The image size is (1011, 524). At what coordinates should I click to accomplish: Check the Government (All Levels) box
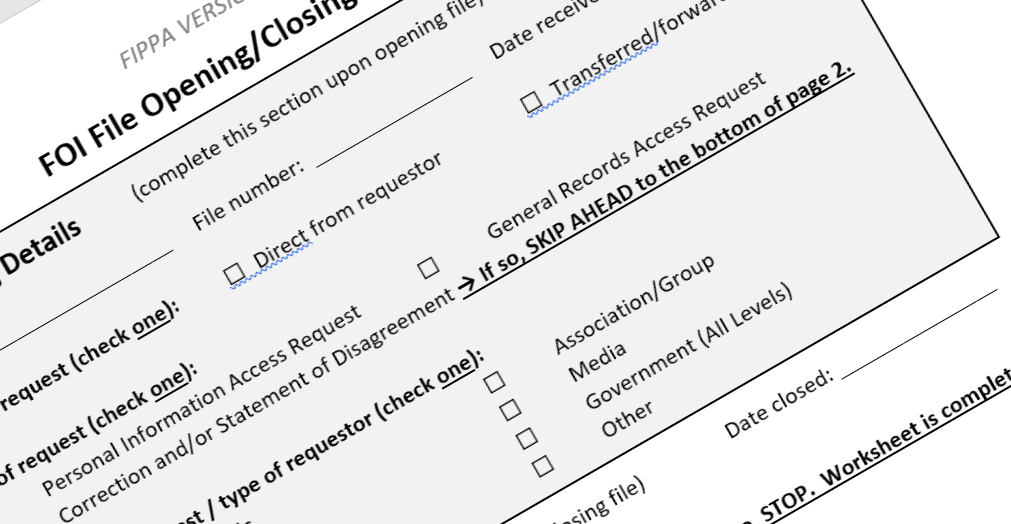(527, 438)
